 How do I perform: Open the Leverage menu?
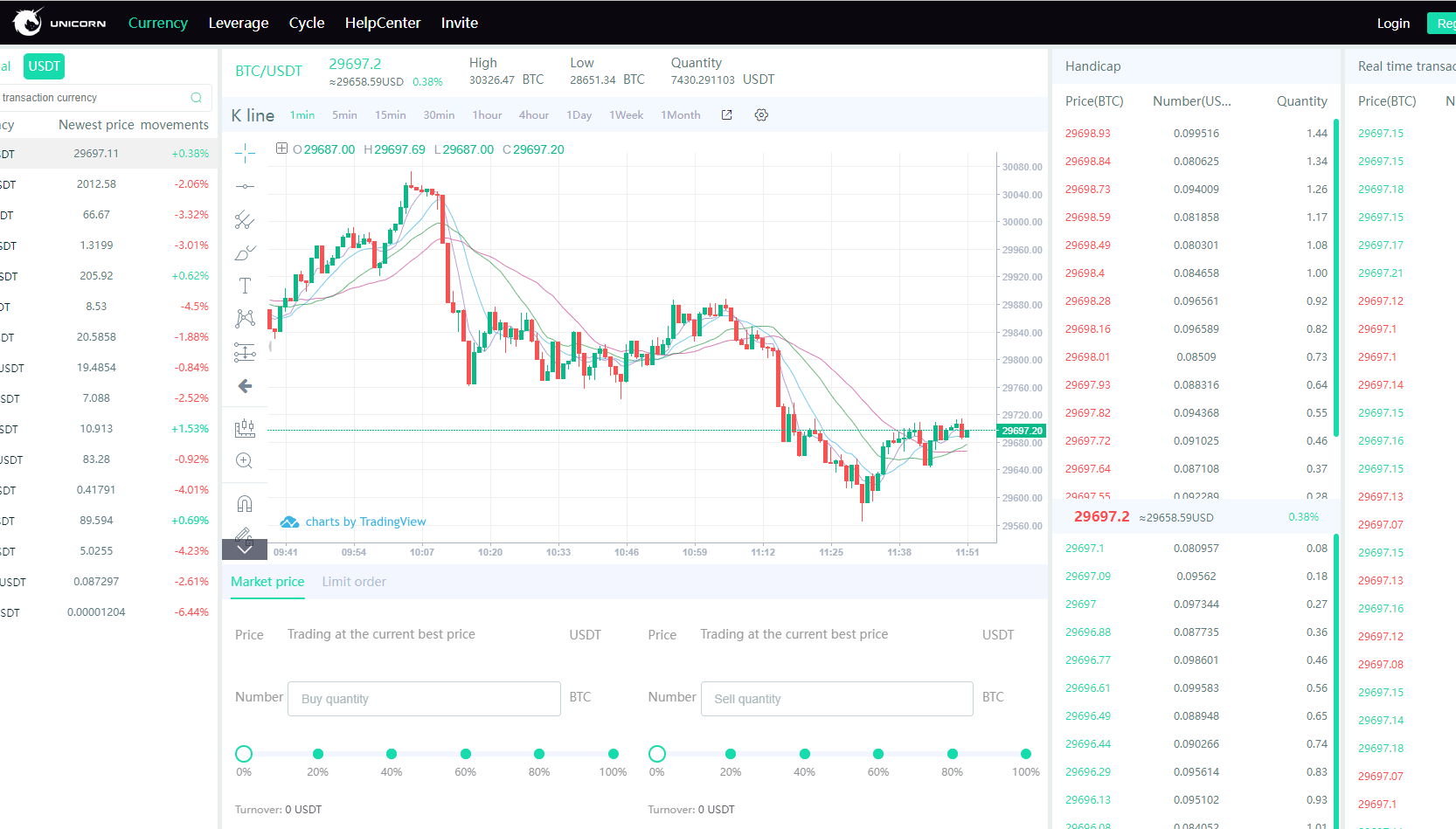[238, 23]
